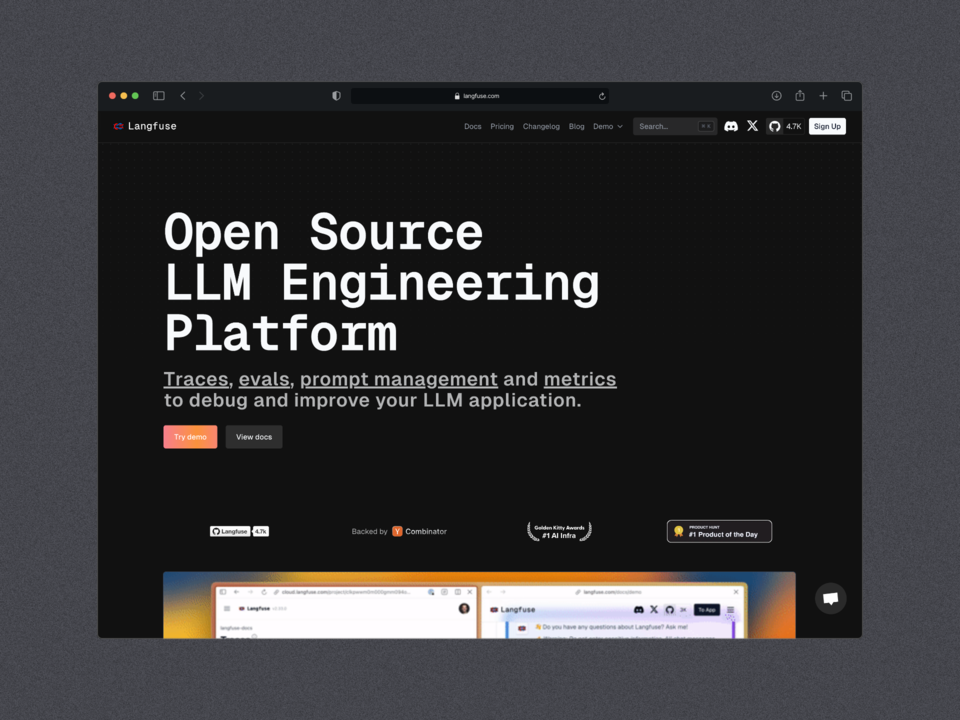Click the Sign Up button
Image resolution: width=960 pixels, height=720 pixels.
pos(827,126)
